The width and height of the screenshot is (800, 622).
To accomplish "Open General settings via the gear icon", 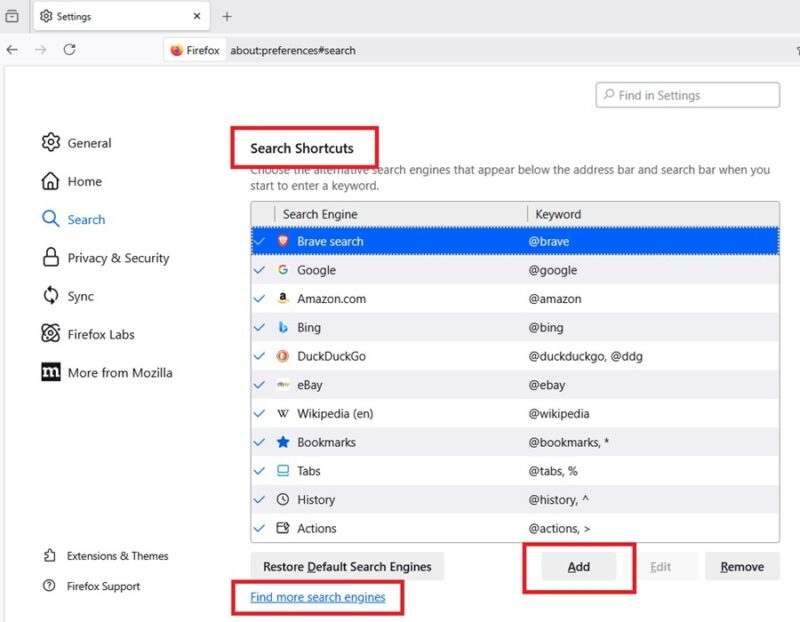I will point(51,143).
